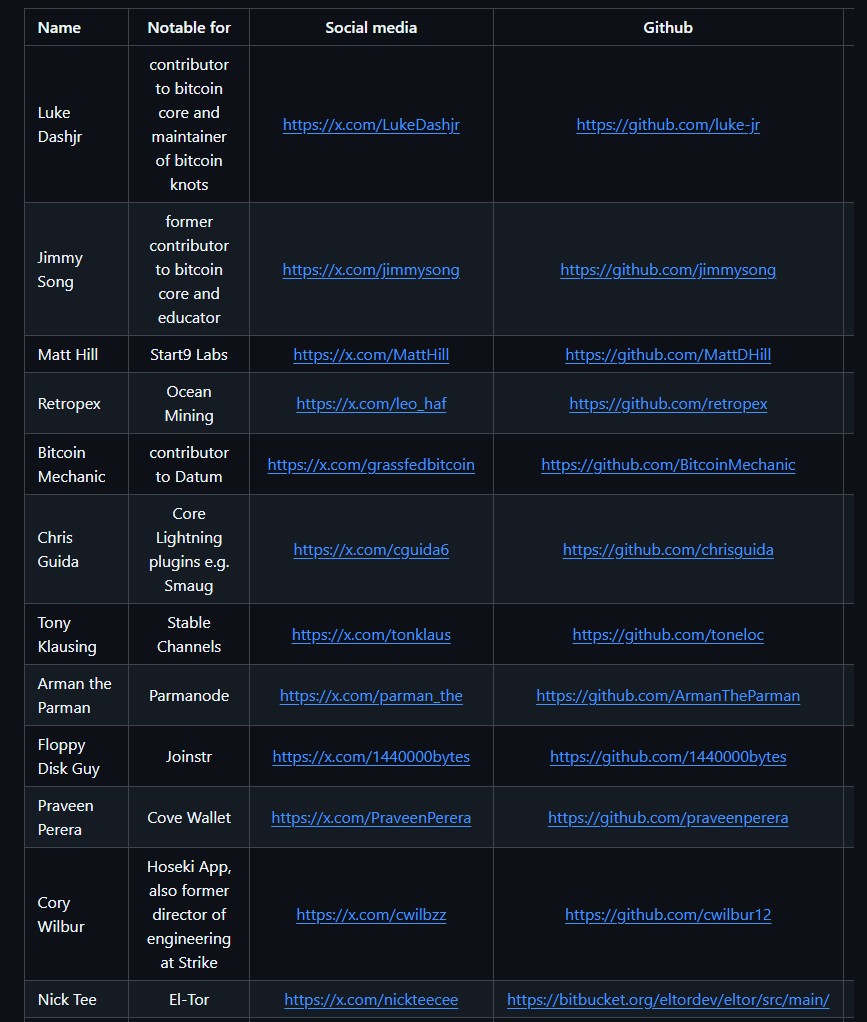
Task: Open the github.com/retropex link
Action: click(667, 404)
